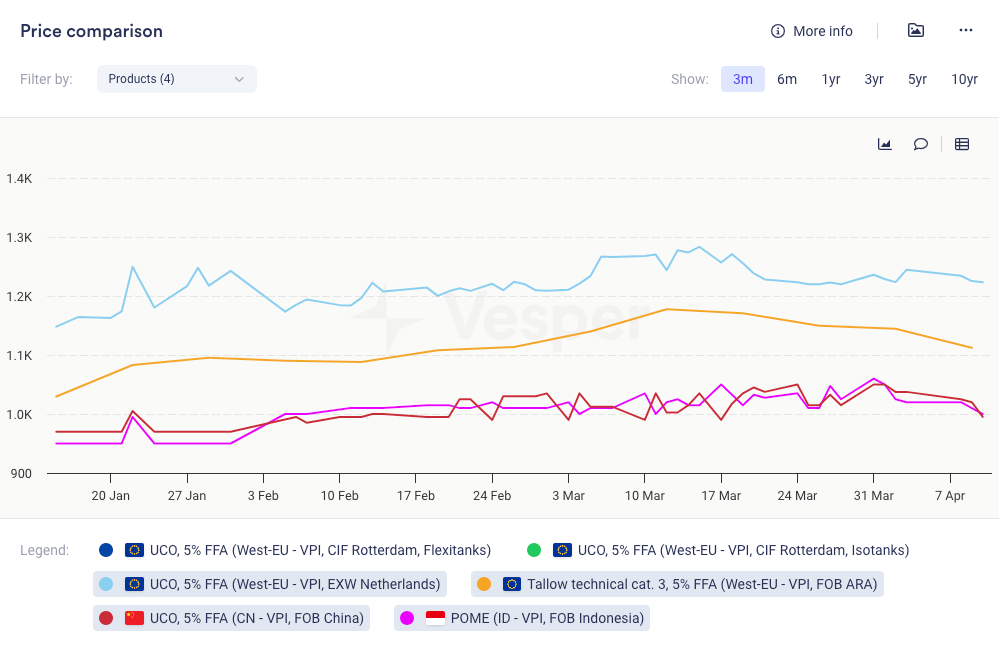Select the 10yr view option
This screenshot has height=646, width=999.
(964, 78)
